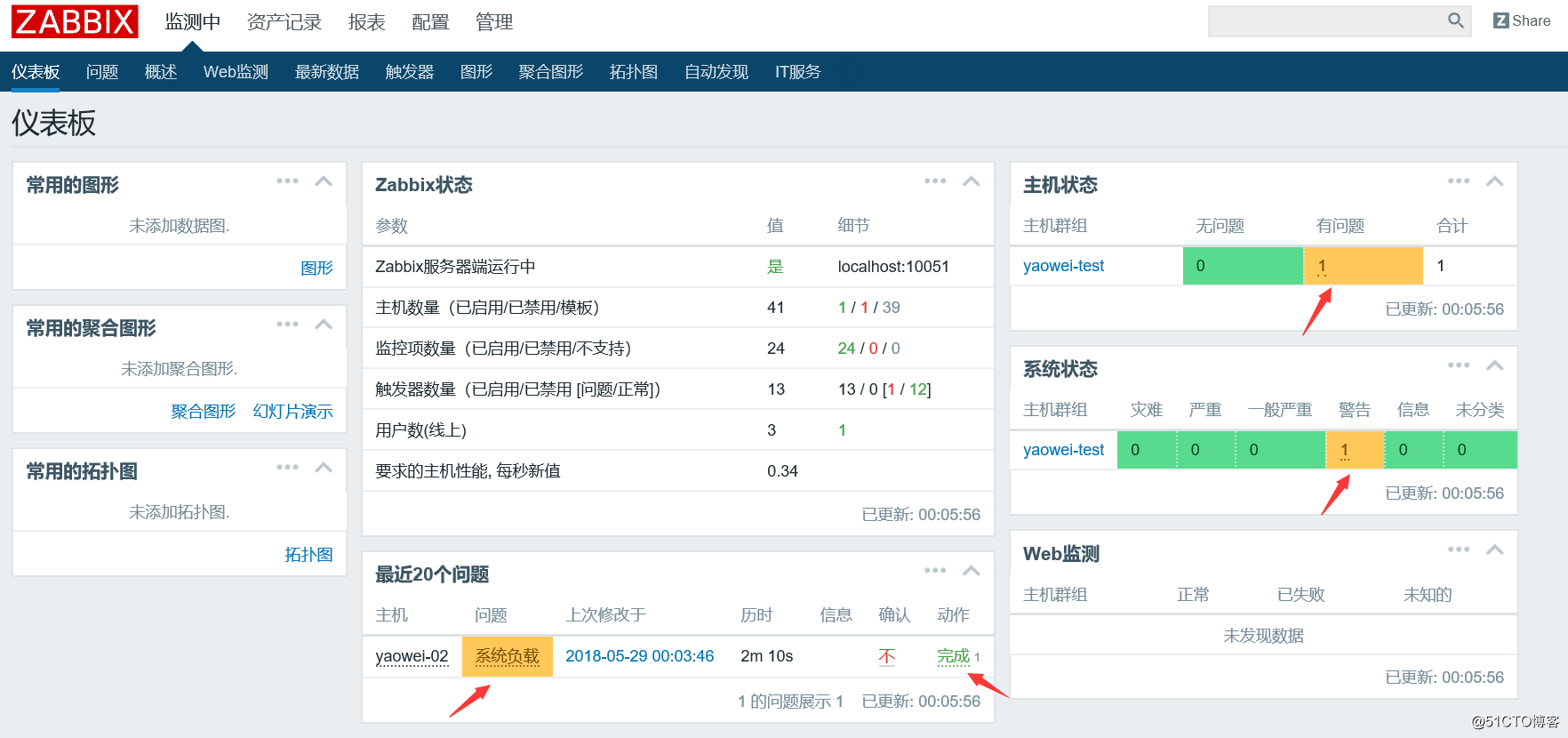Open the 报表 top menu
Viewport: 1568px width, 738px height.
(x=367, y=22)
